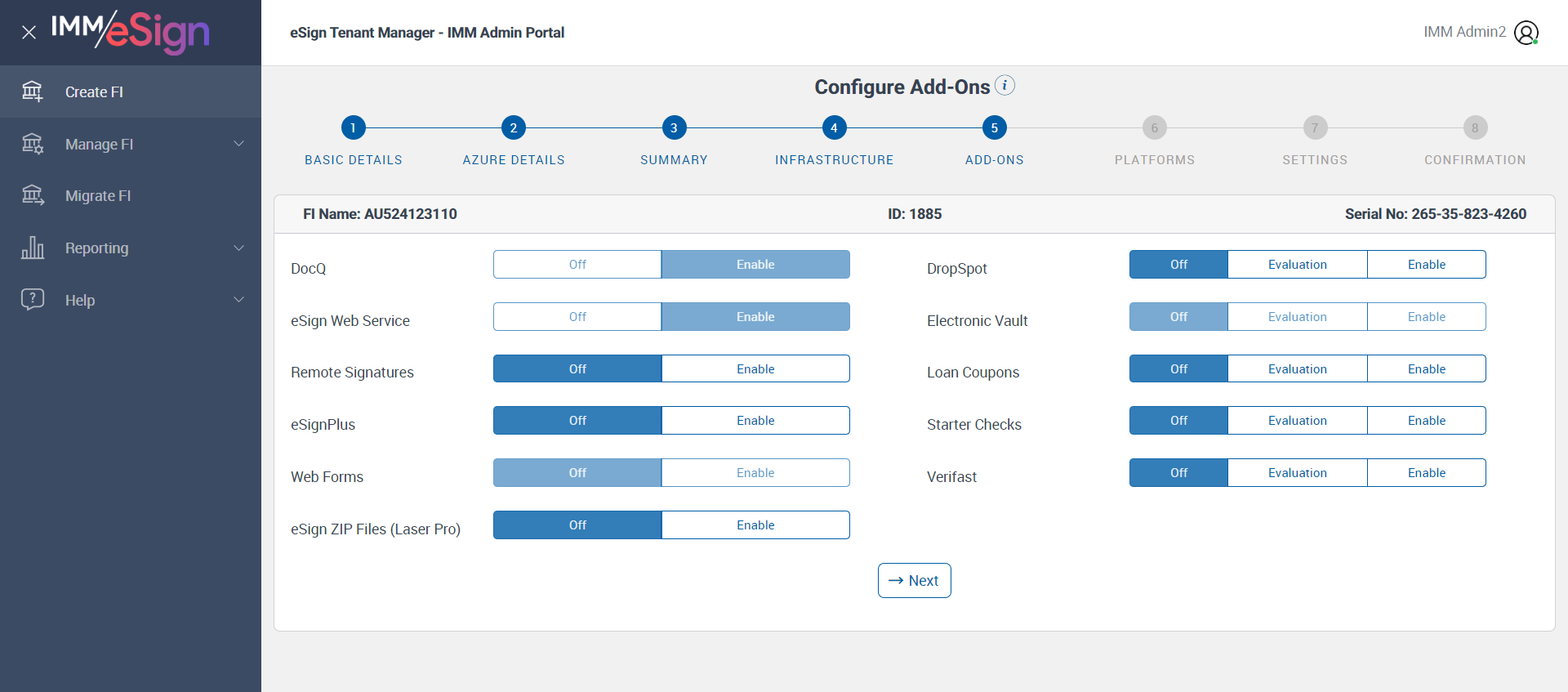This screenshot has width=1568, height=692.
Task: Enable the Verifast add-on
Action: click(1426, 473)
